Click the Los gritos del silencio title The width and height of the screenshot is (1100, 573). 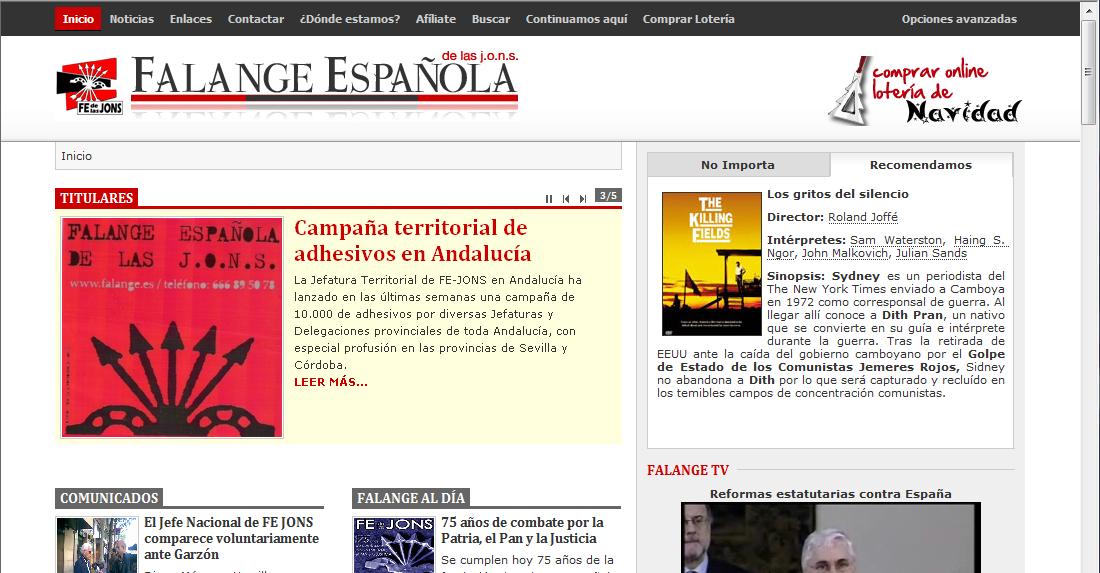(x=838, y=194)
